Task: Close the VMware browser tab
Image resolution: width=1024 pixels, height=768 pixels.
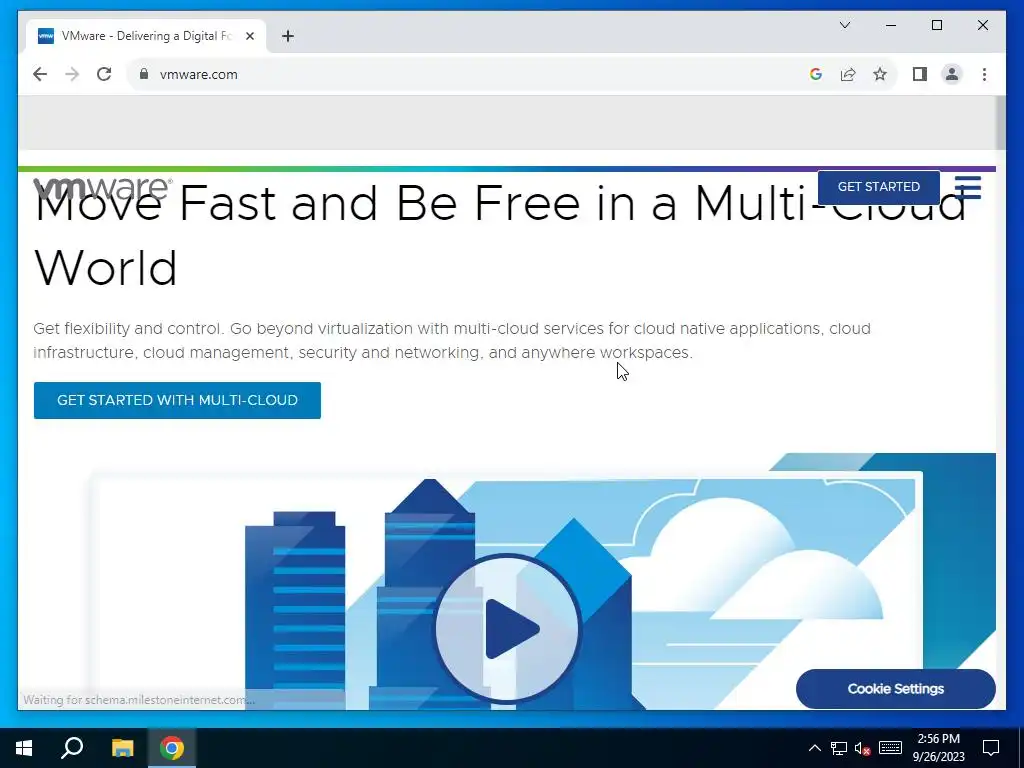Action: coord(249,36)
